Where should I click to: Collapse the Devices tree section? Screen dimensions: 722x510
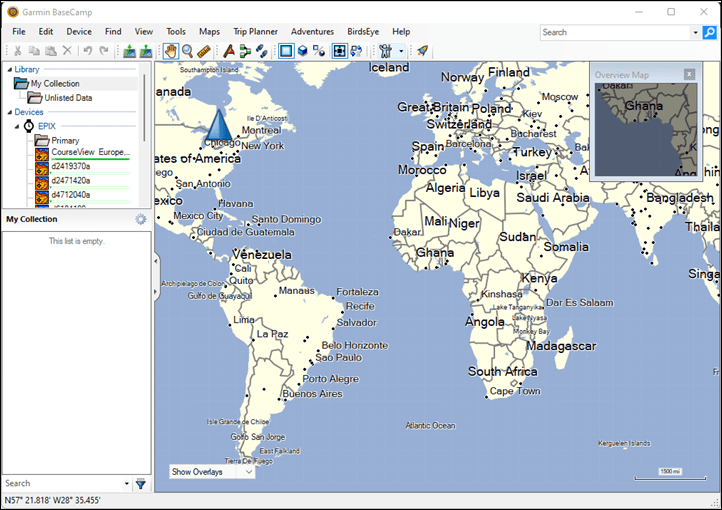click(x=10, y=112)
